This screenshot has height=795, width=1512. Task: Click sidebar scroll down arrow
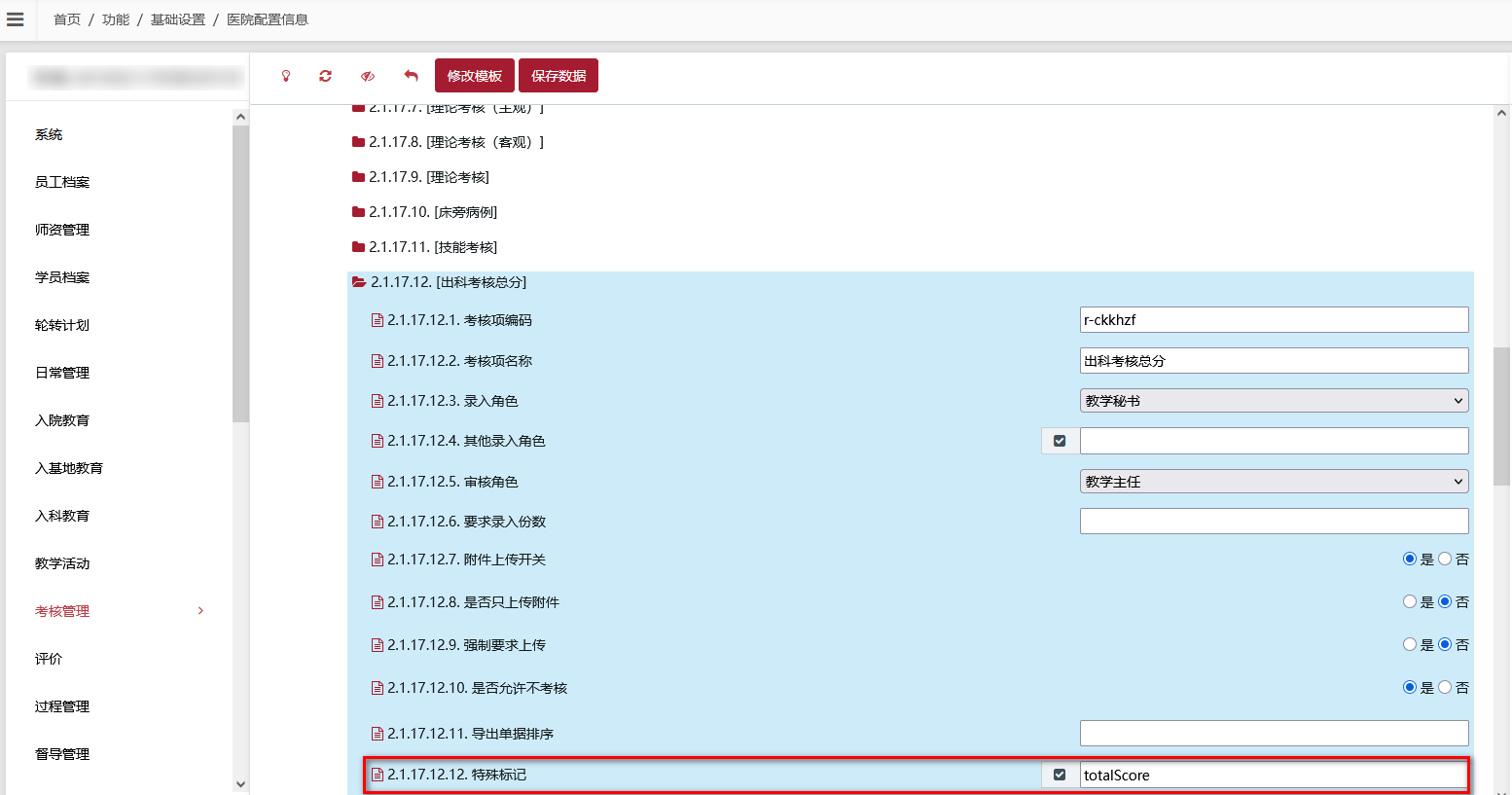tap(240, 784)
